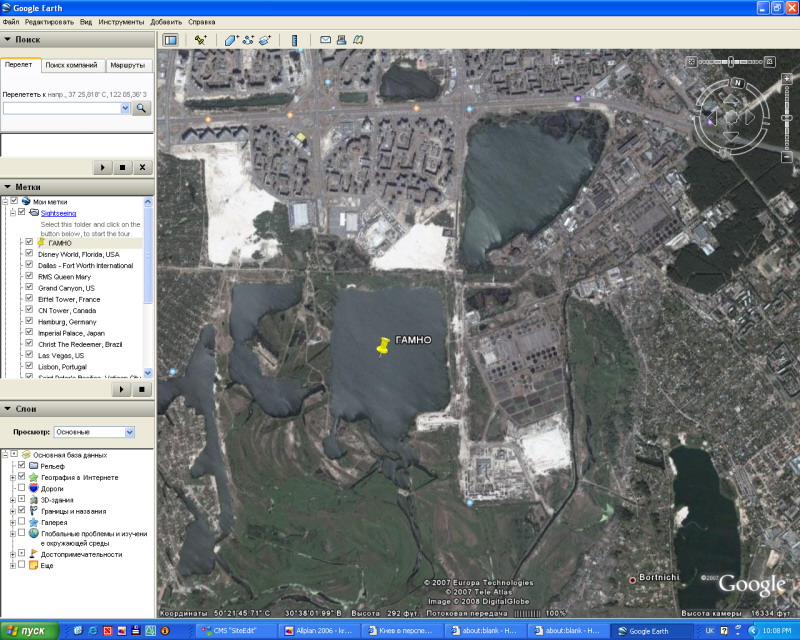Click UK language indicator in system tray
Image resolution: width=800 pixels, height=640 pixels.
tap(710, 631)
